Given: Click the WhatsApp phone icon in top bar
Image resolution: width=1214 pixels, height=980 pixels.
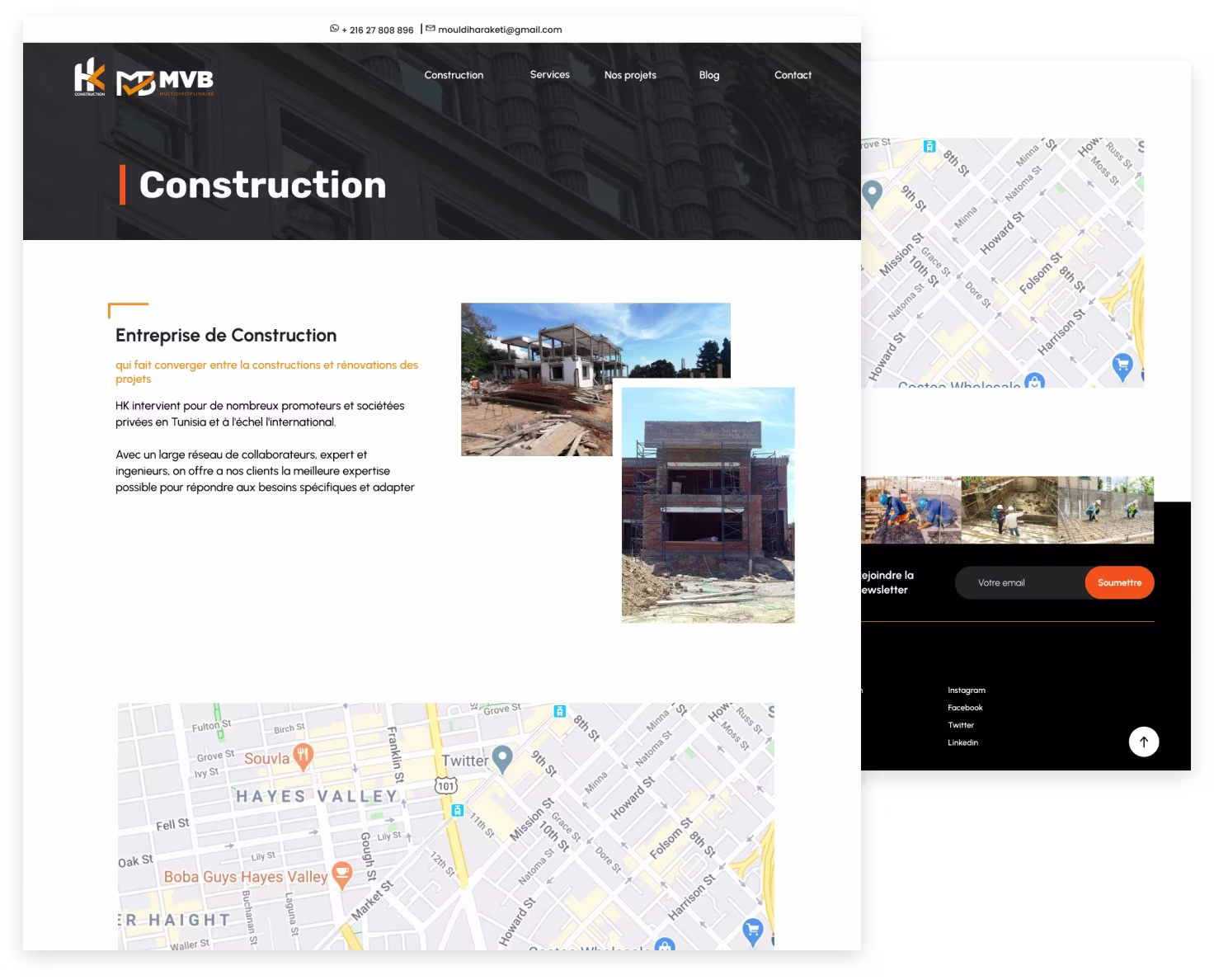Looking at the screenshot, I should tap(334, 29).
